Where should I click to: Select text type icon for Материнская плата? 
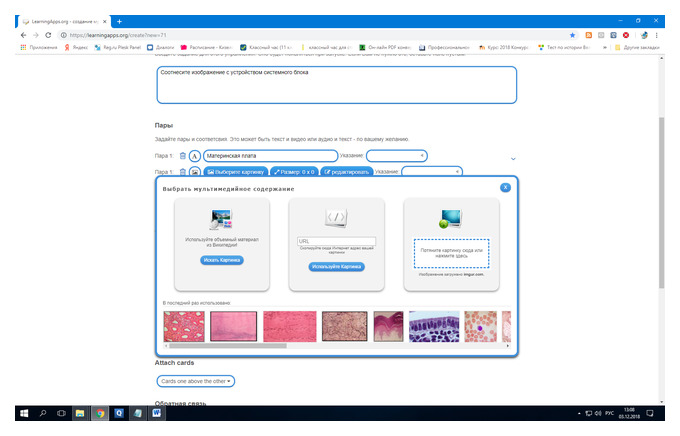pos(195,156)
